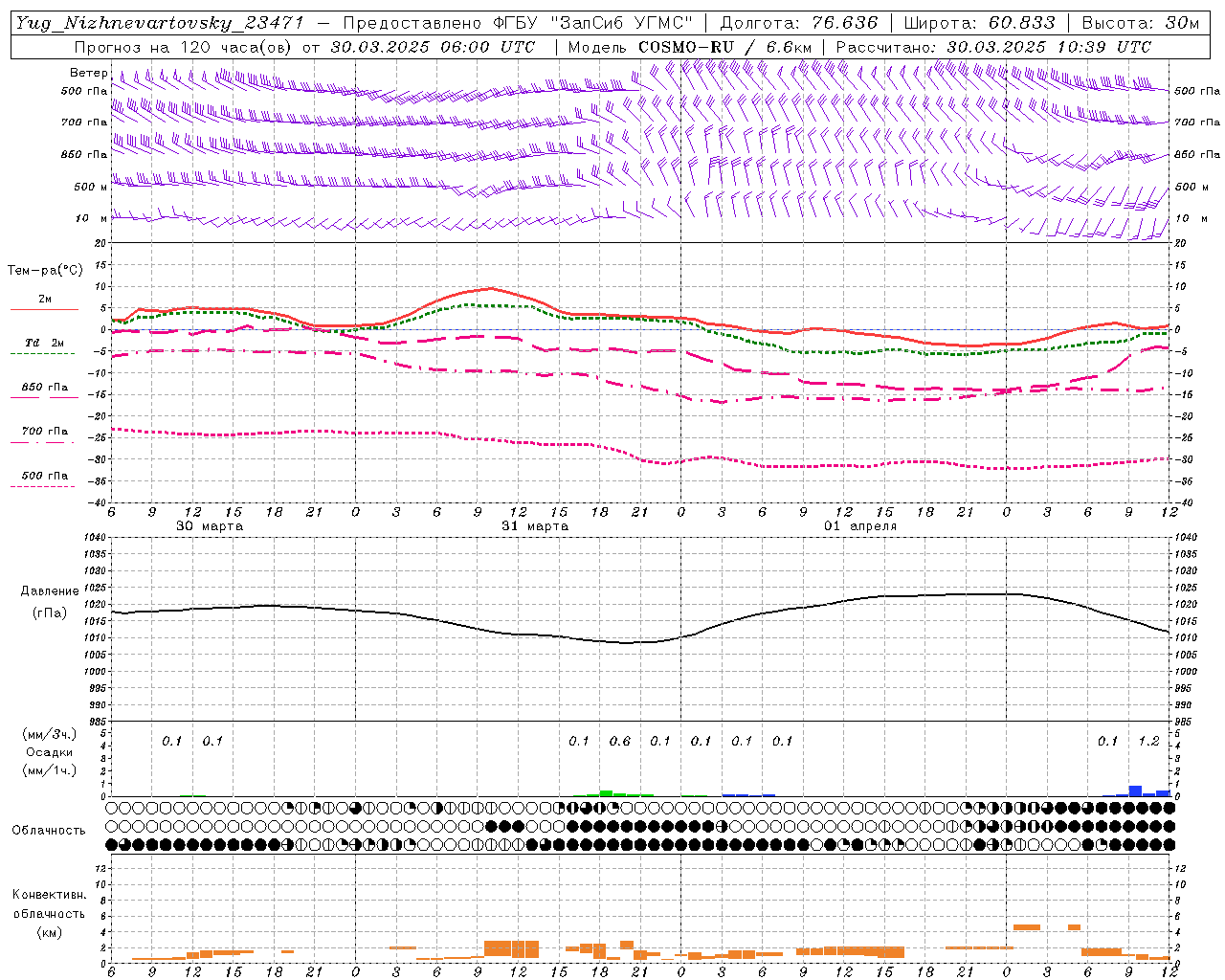
Task: Click the '(км)' unit label for convective cloudiness
Action: [x=49, y=932]
